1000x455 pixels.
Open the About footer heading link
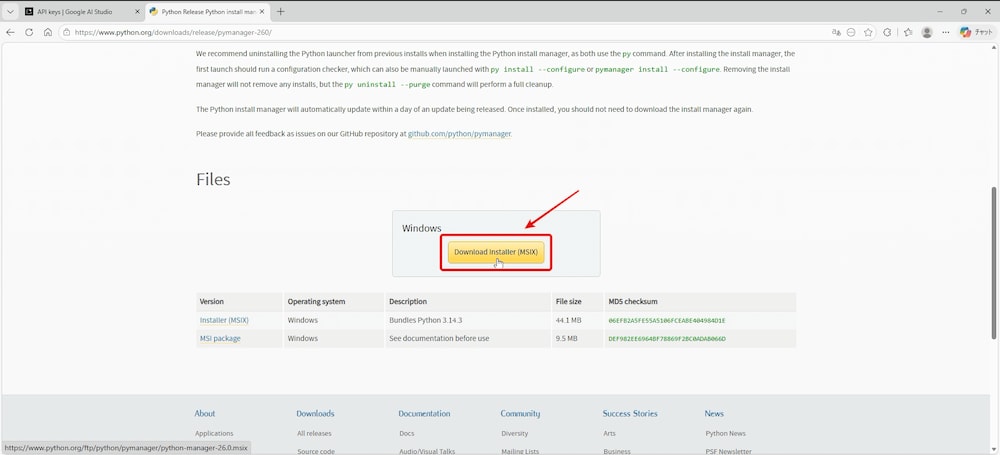pyautogui.click(x=205, y=414)
